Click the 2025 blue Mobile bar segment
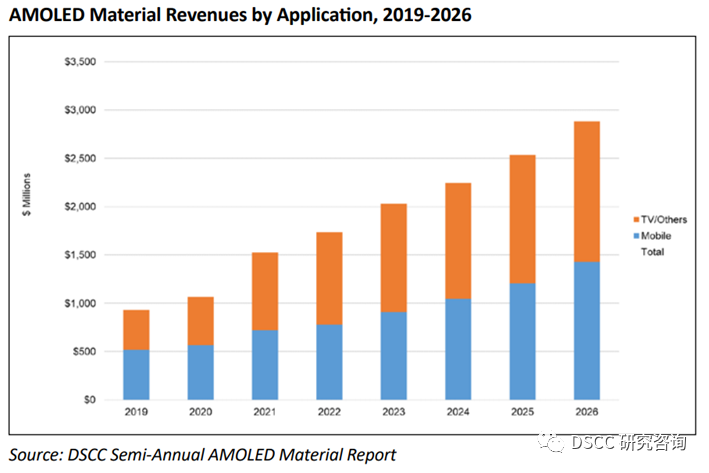 click(521, 341)
